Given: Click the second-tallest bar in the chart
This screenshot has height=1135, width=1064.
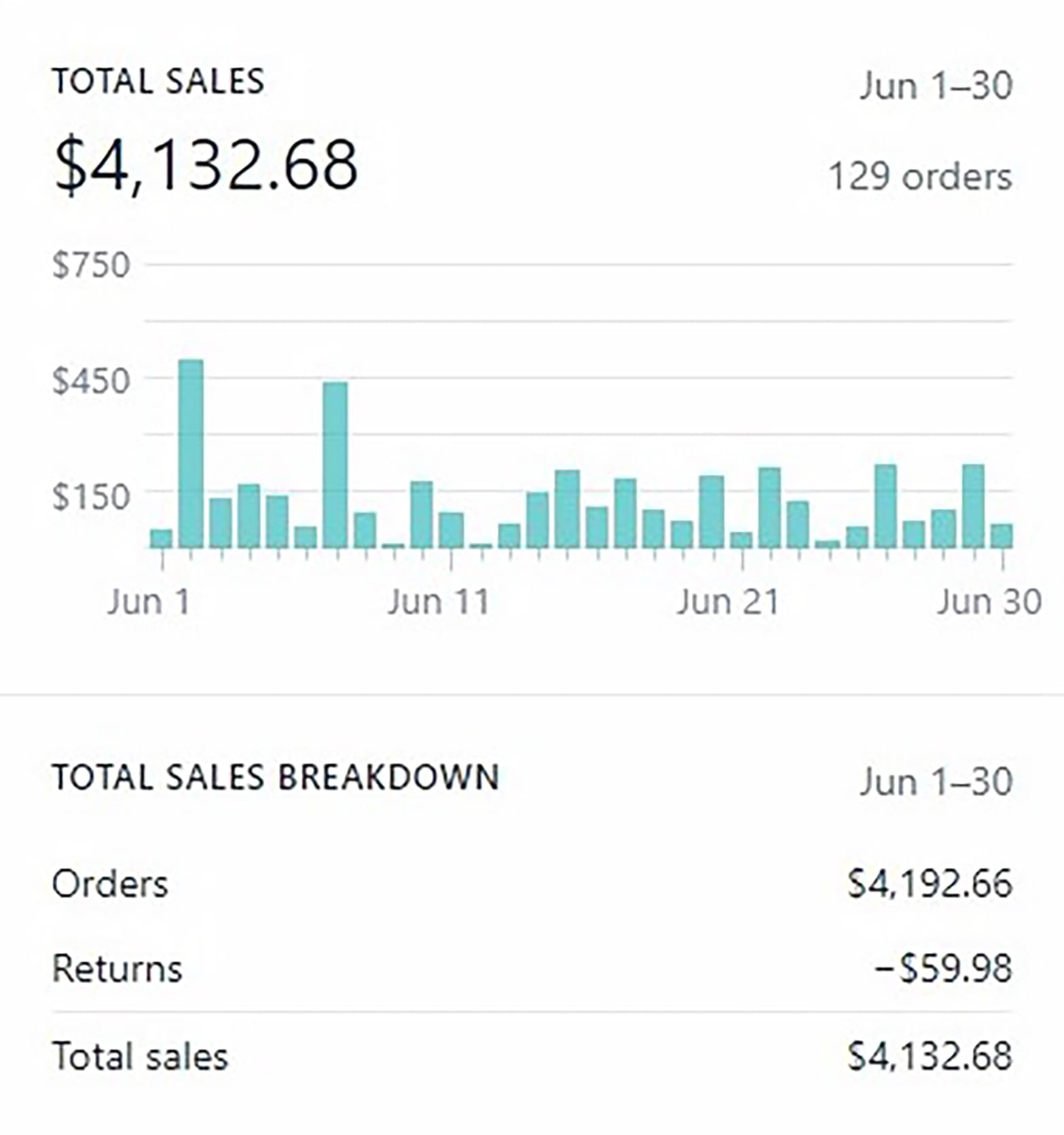Looking at the screenshot, I should tap(335, 465).
